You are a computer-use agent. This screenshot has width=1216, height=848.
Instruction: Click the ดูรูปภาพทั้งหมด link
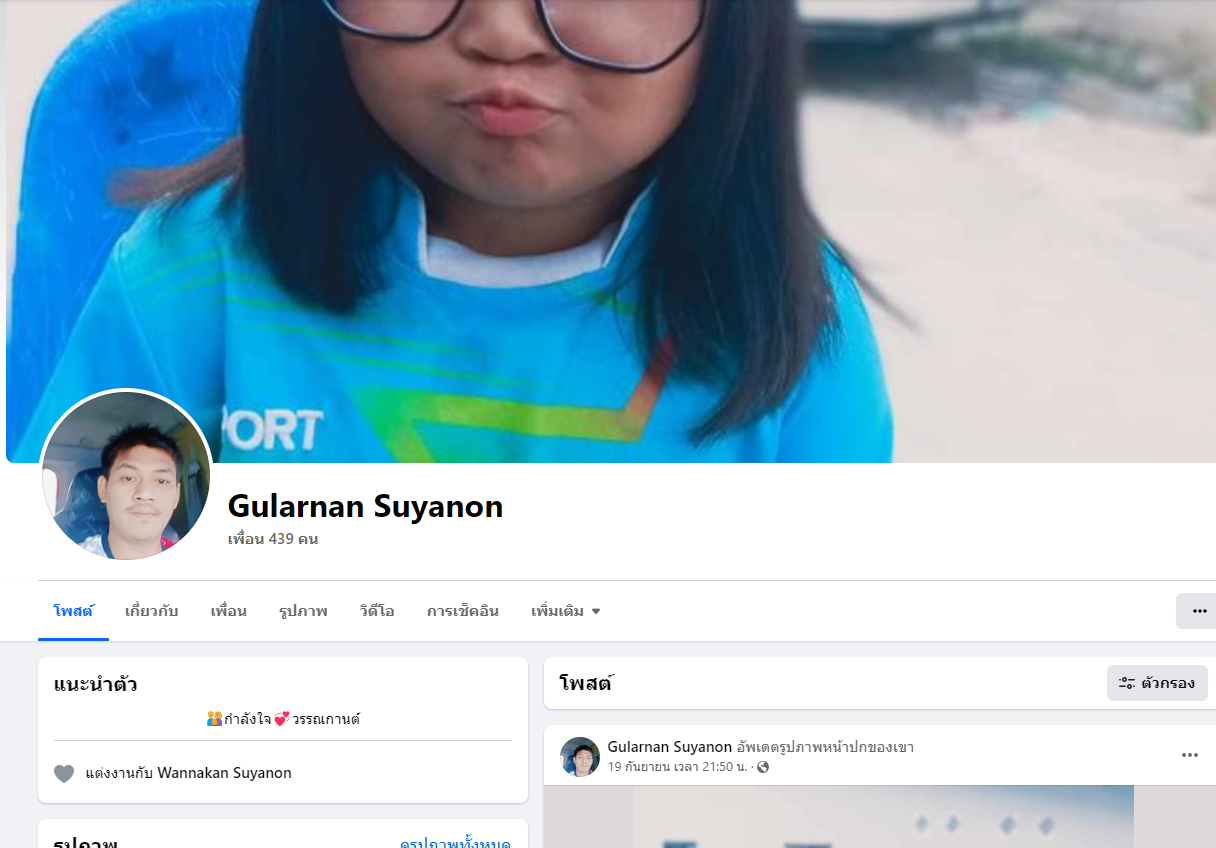click(455, 842)
